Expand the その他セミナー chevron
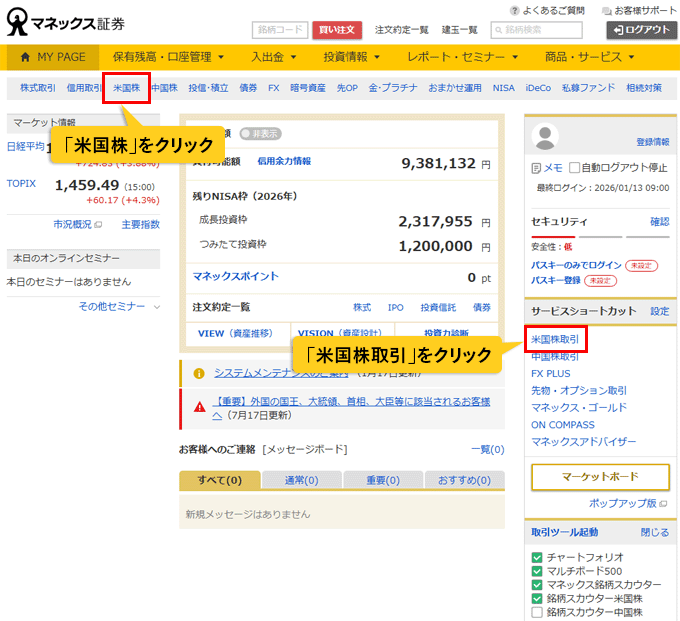 (x=157, y=306)
